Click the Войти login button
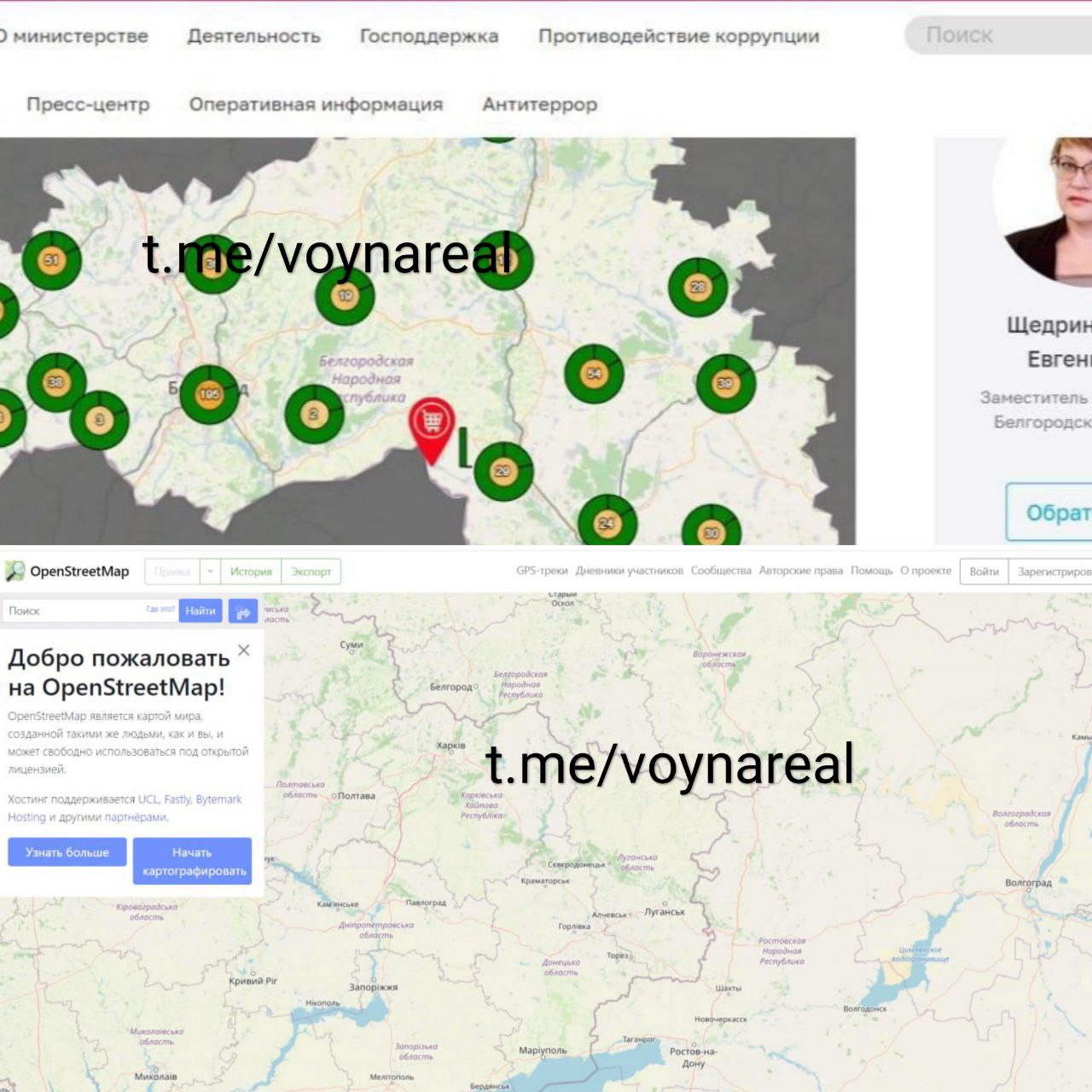Screen dimensions: 1092x1092 click(984, 572)
